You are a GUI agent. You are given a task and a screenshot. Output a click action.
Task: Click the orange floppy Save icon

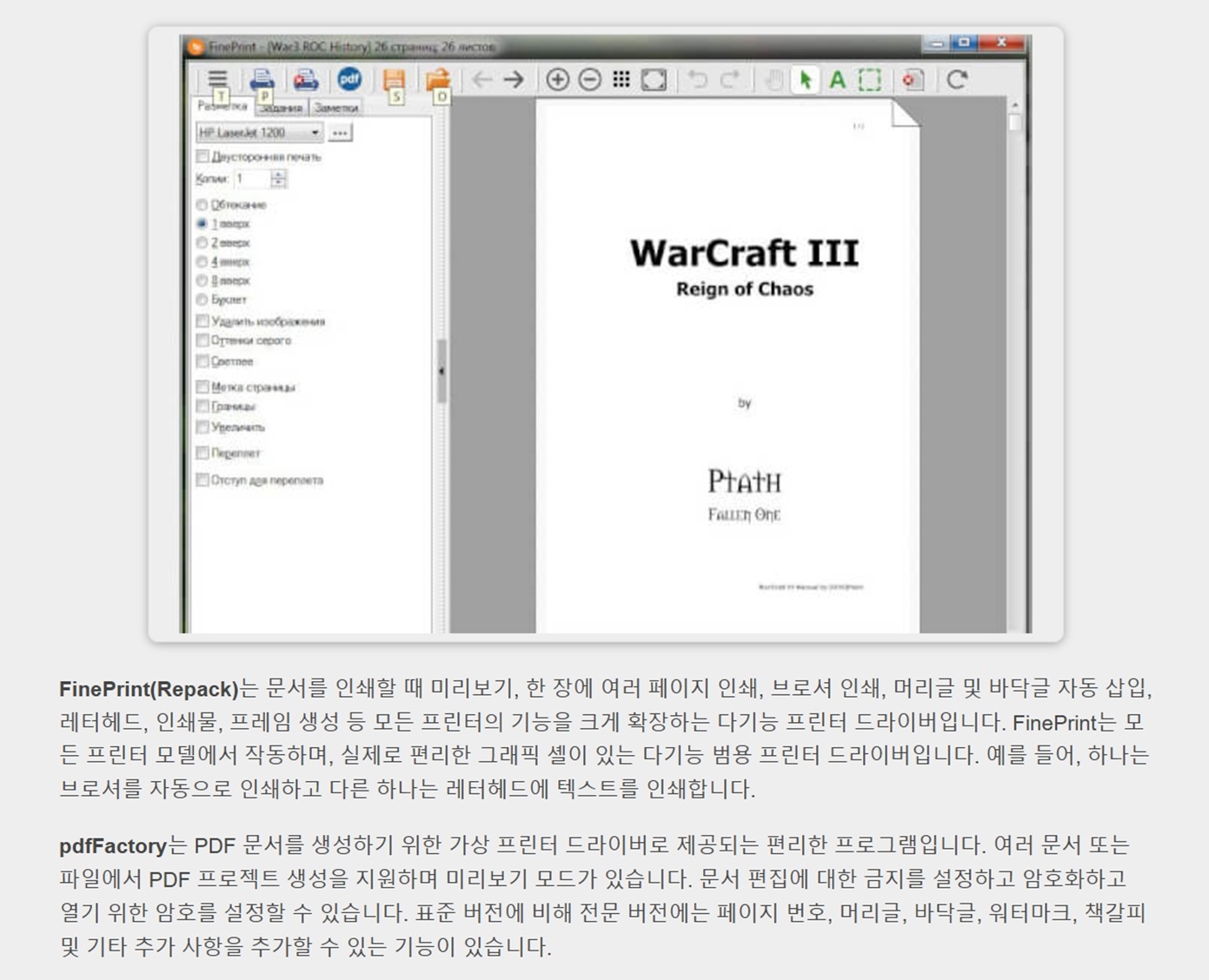[394, 79]
